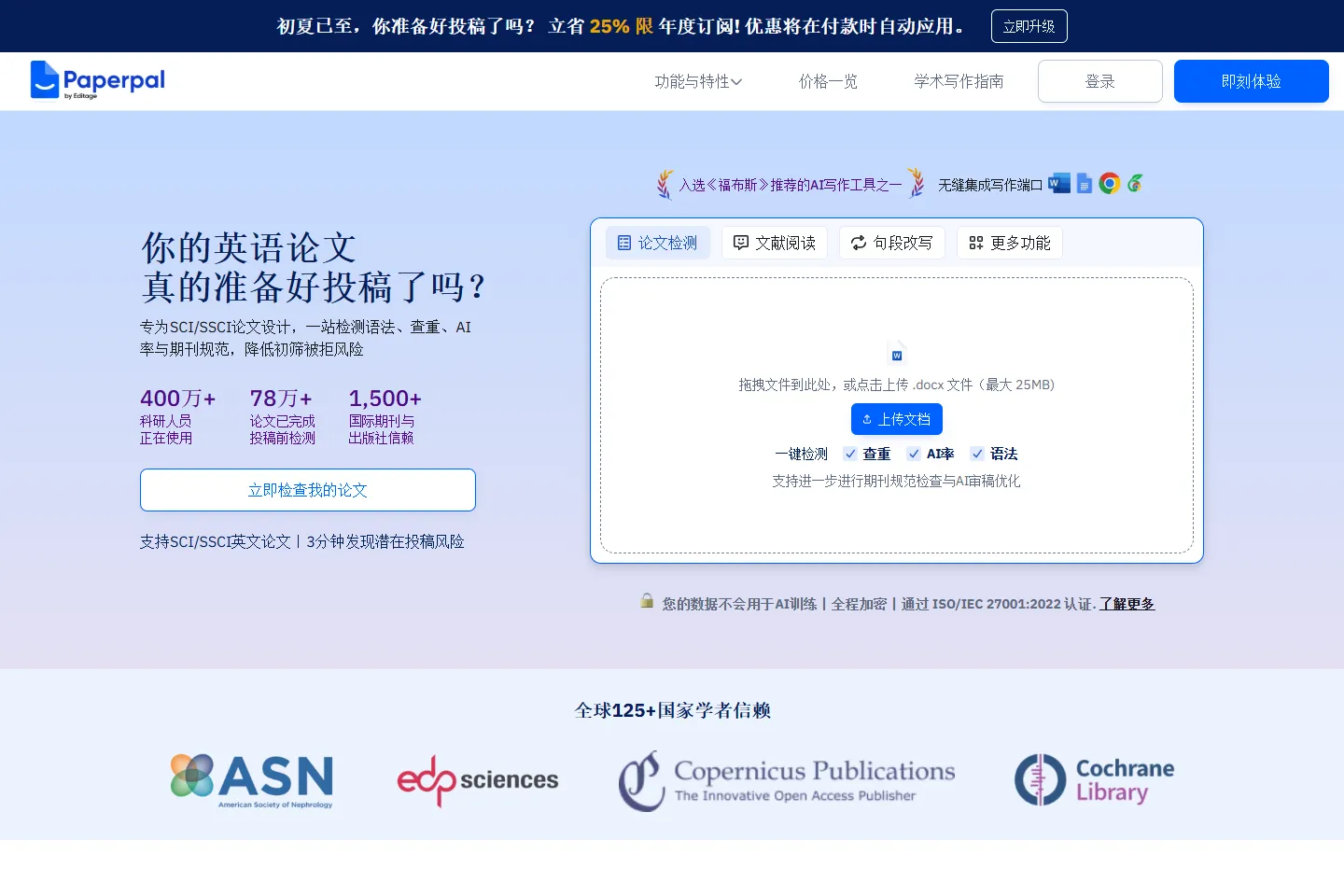Click the Cochrane Library logo
The height and width of the screenshot is (896, 1344).
click(x=1094, y=780)
